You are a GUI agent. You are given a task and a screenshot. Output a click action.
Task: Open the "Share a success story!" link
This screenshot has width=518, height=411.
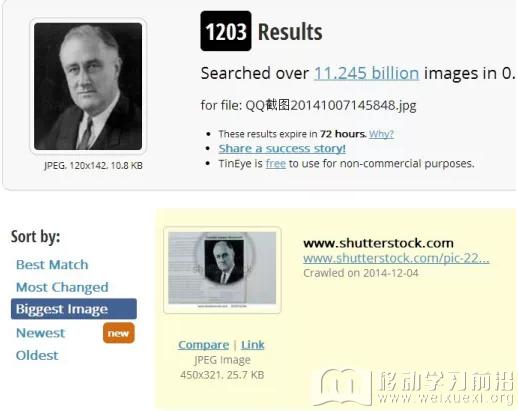(x=282, y=149)
